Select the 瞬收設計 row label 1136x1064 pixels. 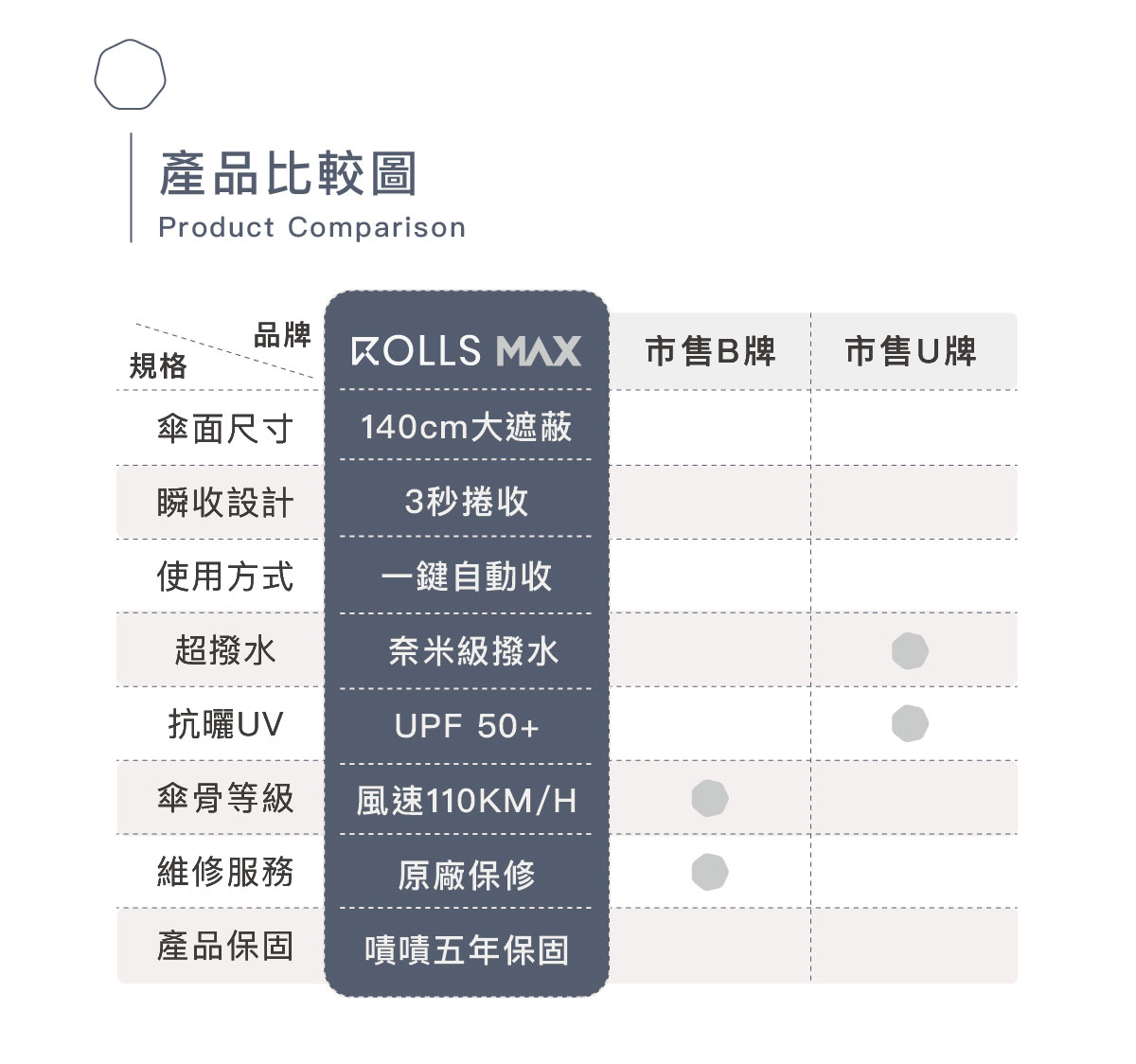click(x=225, y=503)
